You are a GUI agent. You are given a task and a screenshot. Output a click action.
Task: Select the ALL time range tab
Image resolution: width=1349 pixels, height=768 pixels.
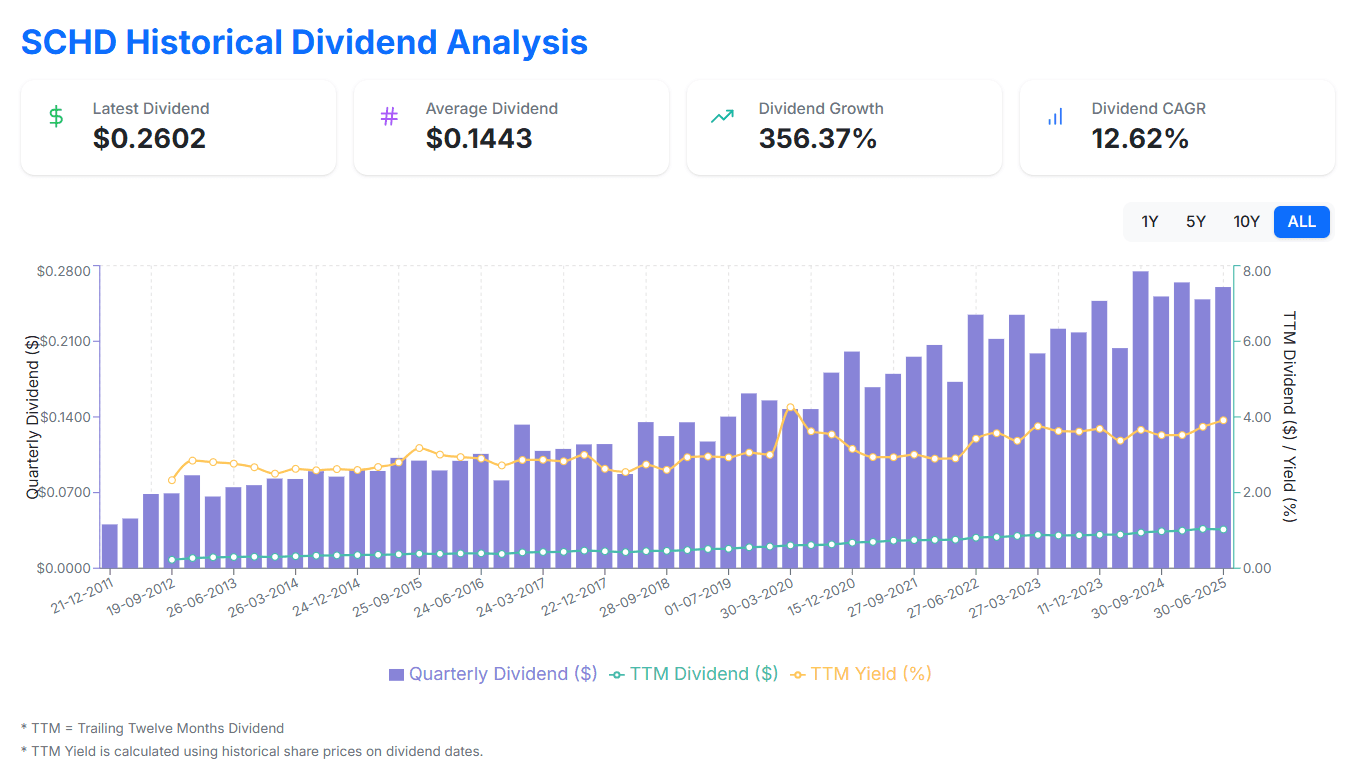pos(1301,221)
